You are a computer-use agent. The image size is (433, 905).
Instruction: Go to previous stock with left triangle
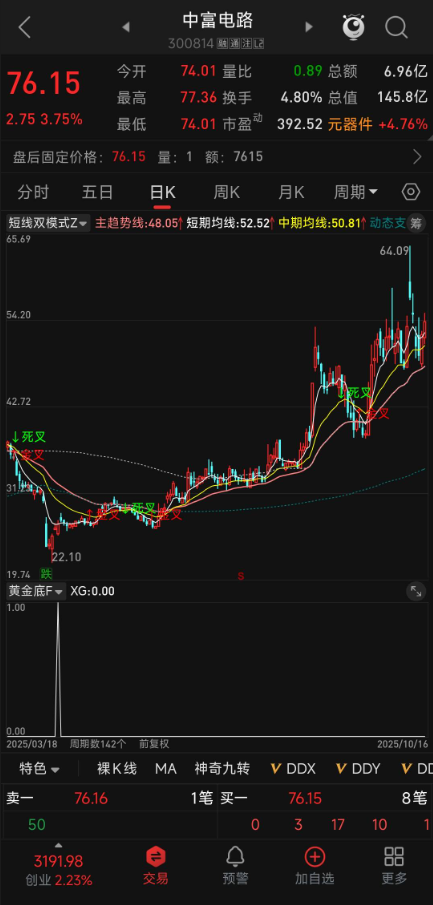(x=126, y=27)
